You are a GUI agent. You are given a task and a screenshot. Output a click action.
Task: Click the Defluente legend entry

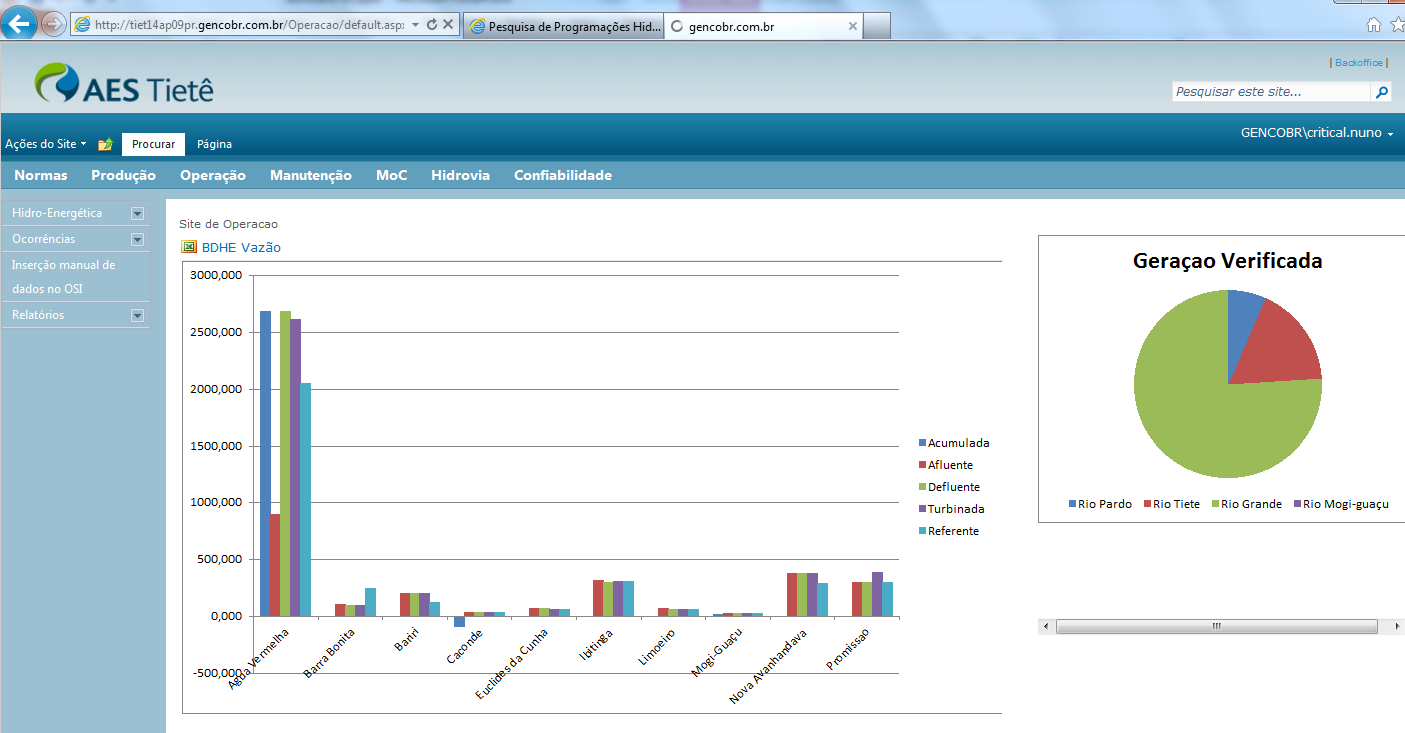950,487
